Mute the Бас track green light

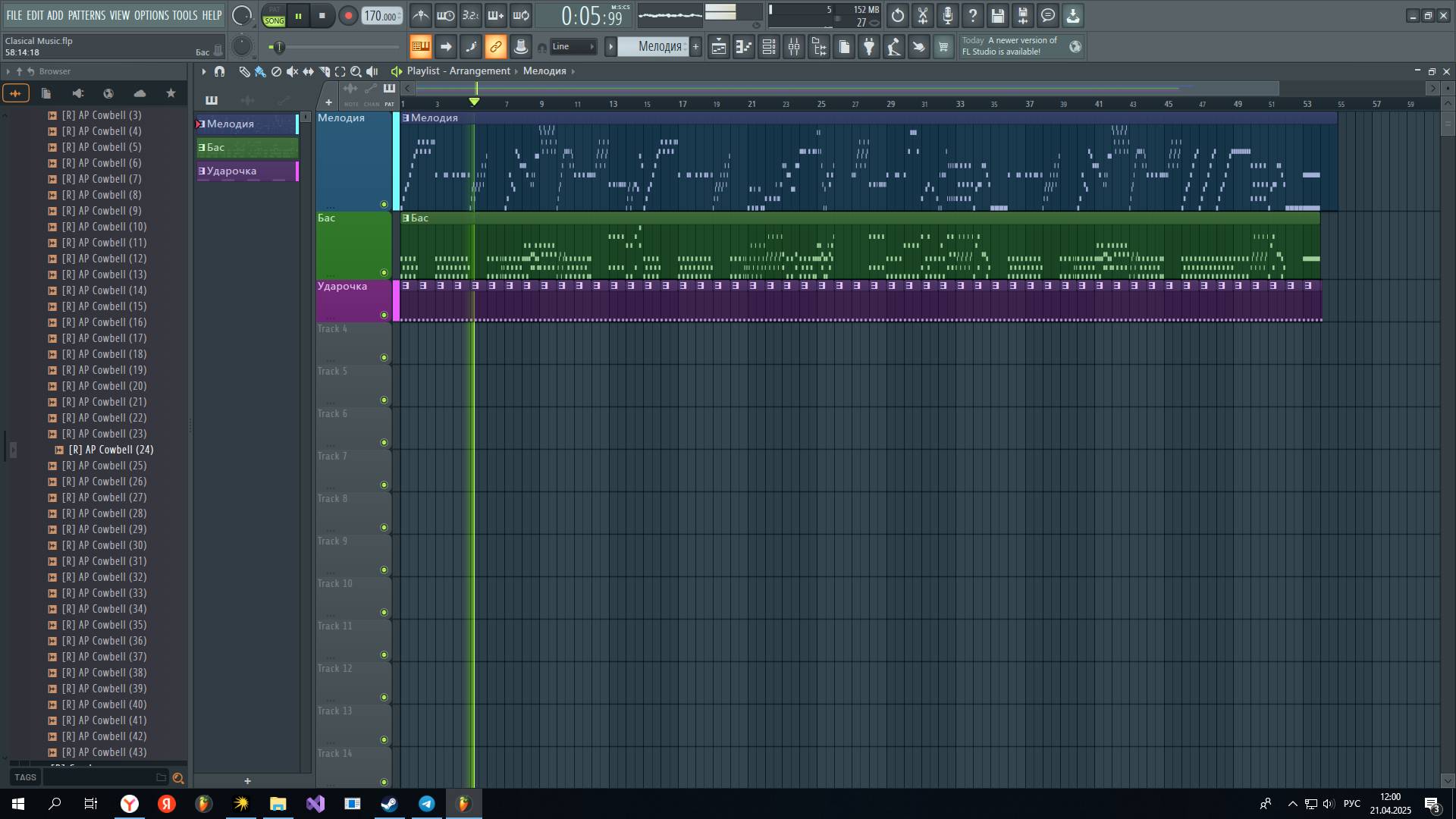[x=384, y=272]
